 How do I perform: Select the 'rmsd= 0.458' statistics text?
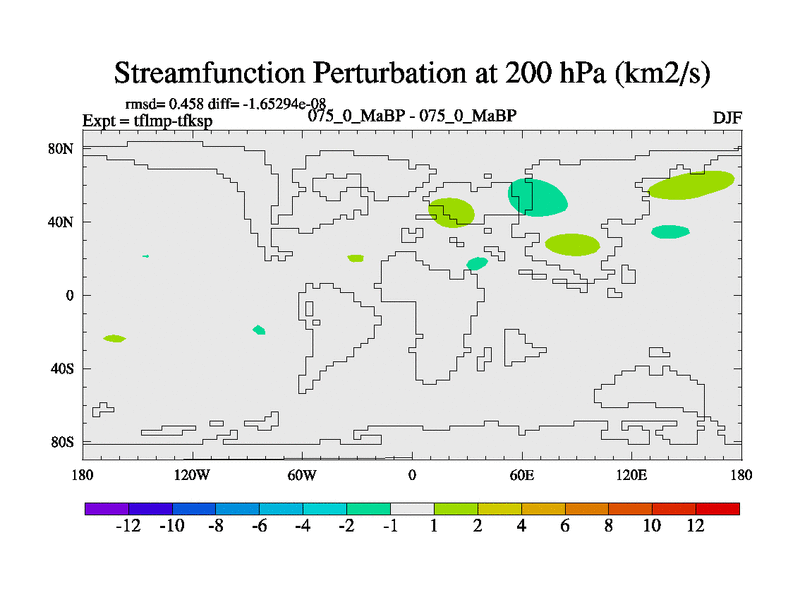point(162,104)
